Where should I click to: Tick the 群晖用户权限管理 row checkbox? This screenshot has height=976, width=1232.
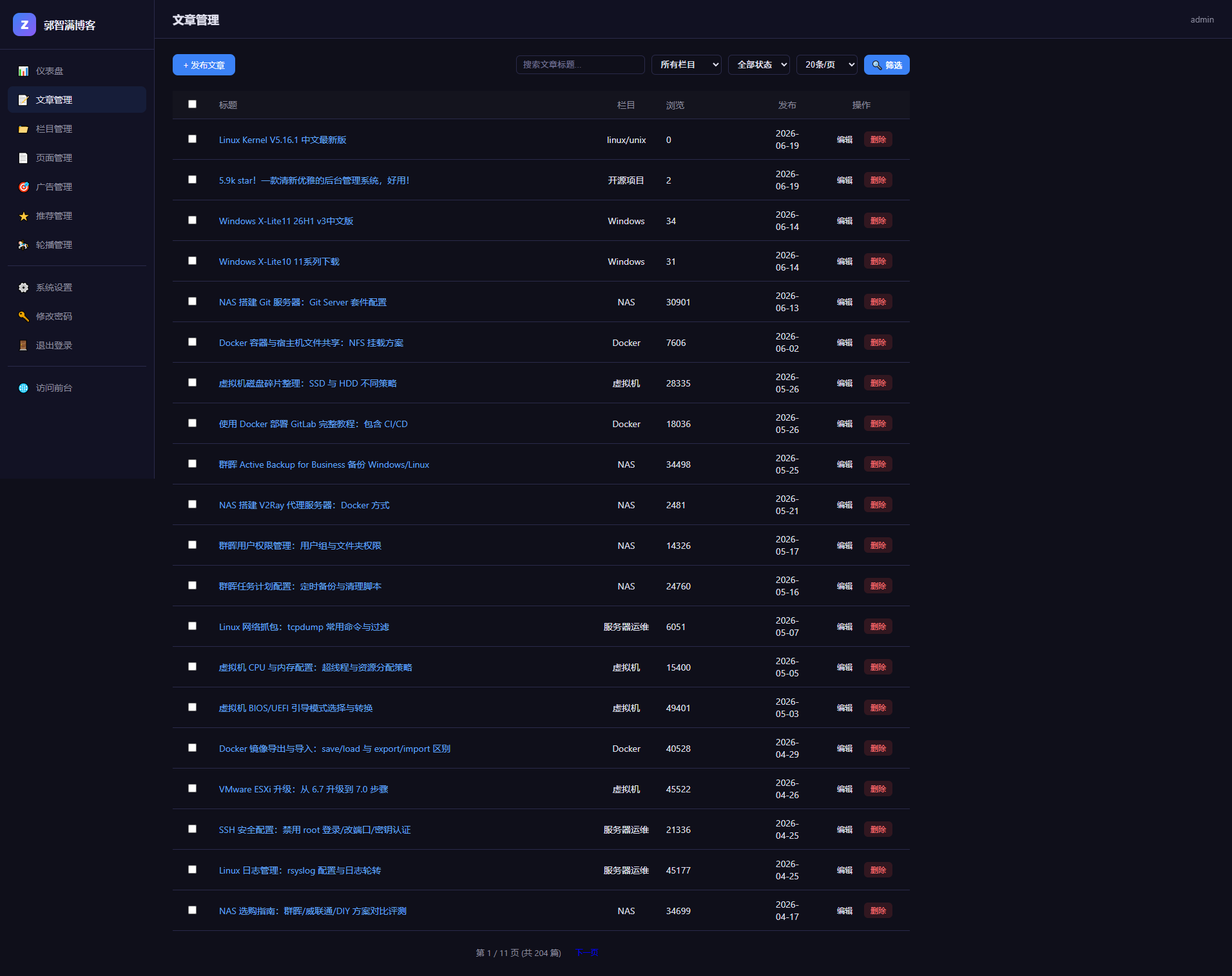pyautogui.click(x=192, y=545)
